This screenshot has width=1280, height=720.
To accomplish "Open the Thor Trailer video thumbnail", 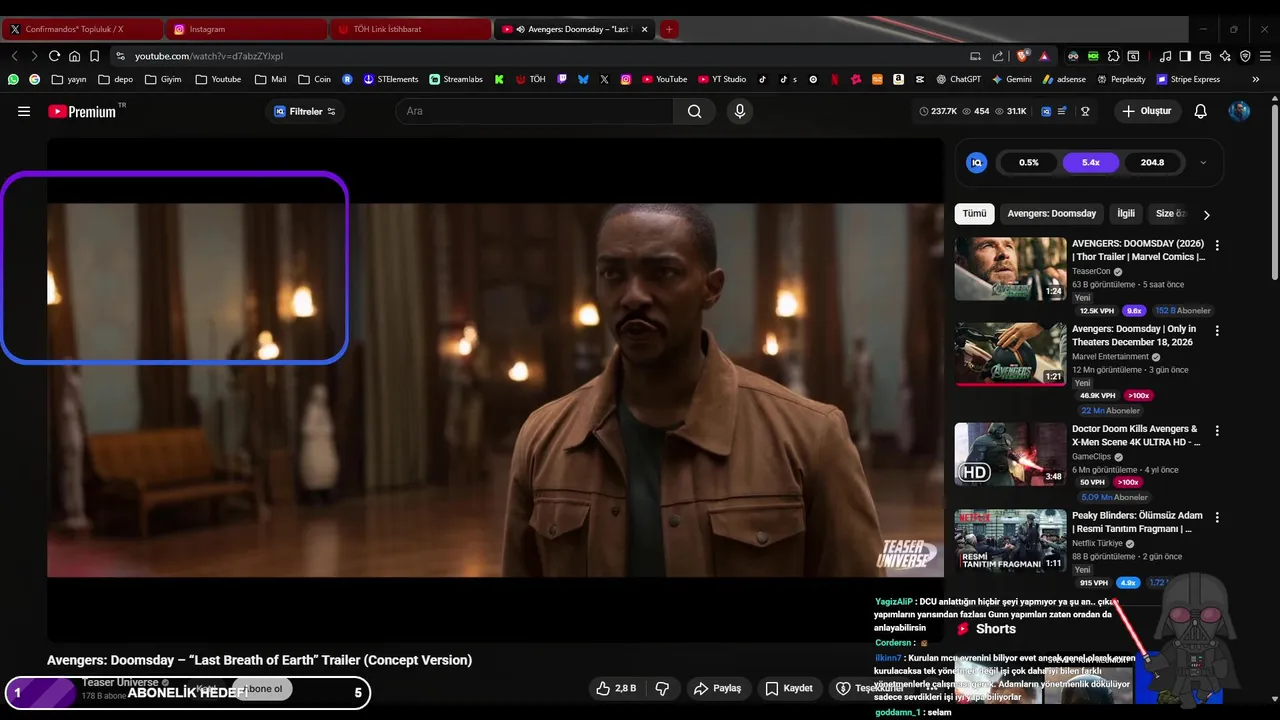I will click(1010, 268).
